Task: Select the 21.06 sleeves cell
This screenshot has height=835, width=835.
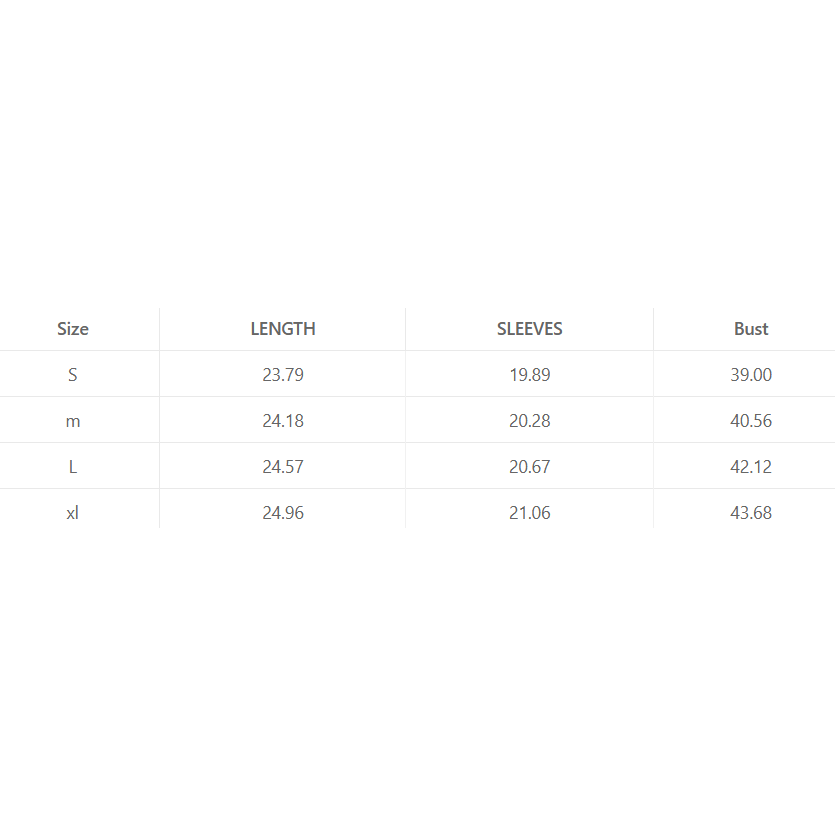Action: pyautogui.click(x=530, y=513)
